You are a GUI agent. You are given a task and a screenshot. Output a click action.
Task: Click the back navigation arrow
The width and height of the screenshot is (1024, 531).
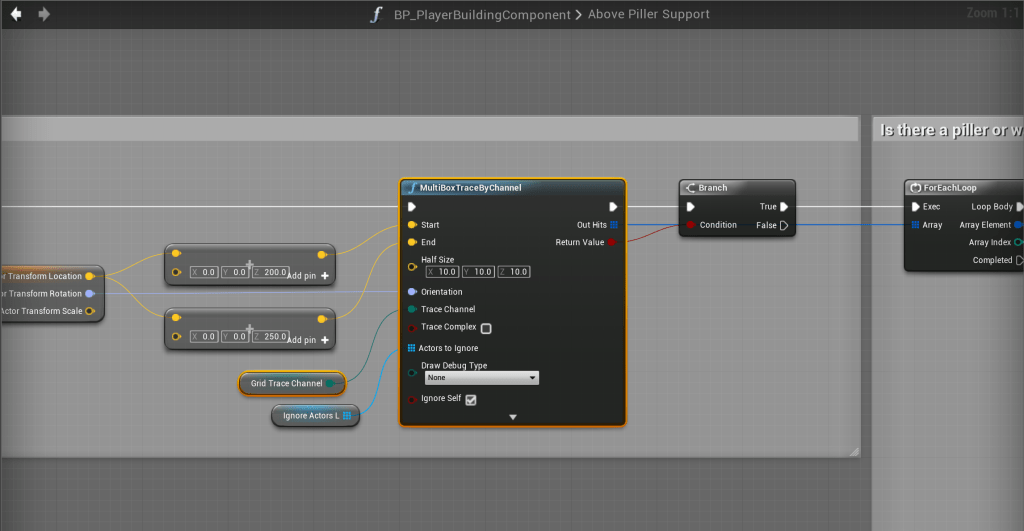[x=16, y=14]
